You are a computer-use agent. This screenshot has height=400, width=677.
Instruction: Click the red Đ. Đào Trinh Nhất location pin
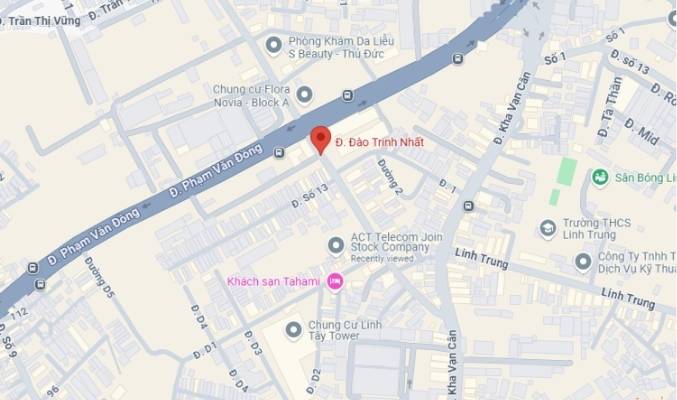(x=321, y=140)
